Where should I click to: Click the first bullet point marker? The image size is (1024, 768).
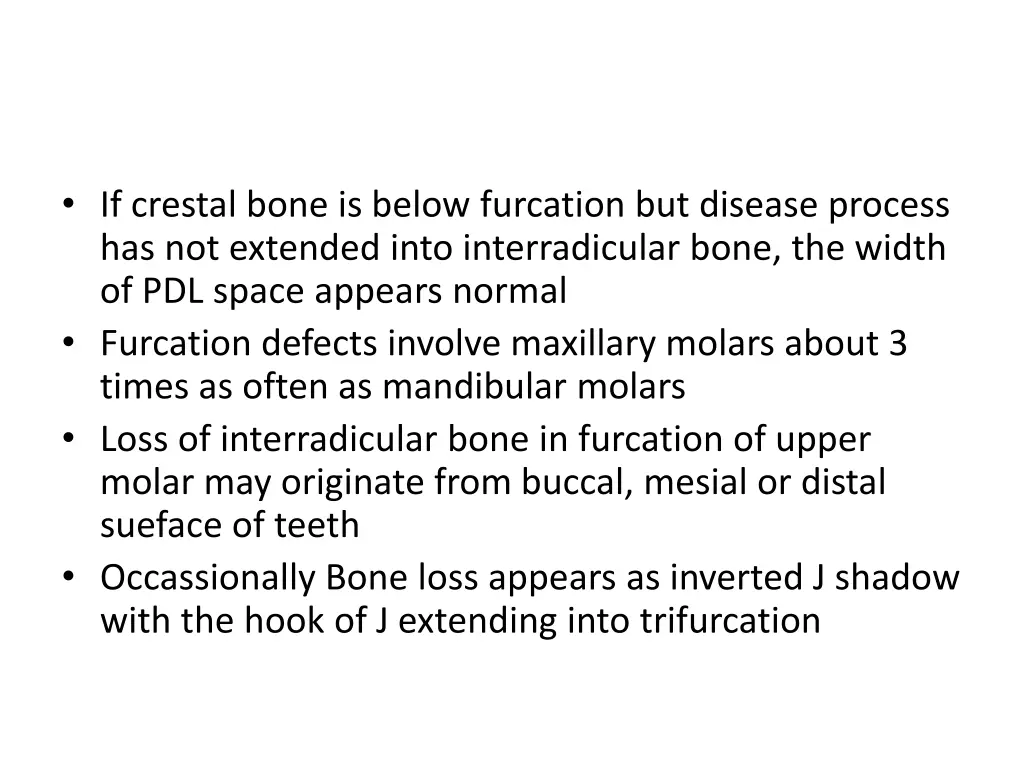tap(67, 206)
